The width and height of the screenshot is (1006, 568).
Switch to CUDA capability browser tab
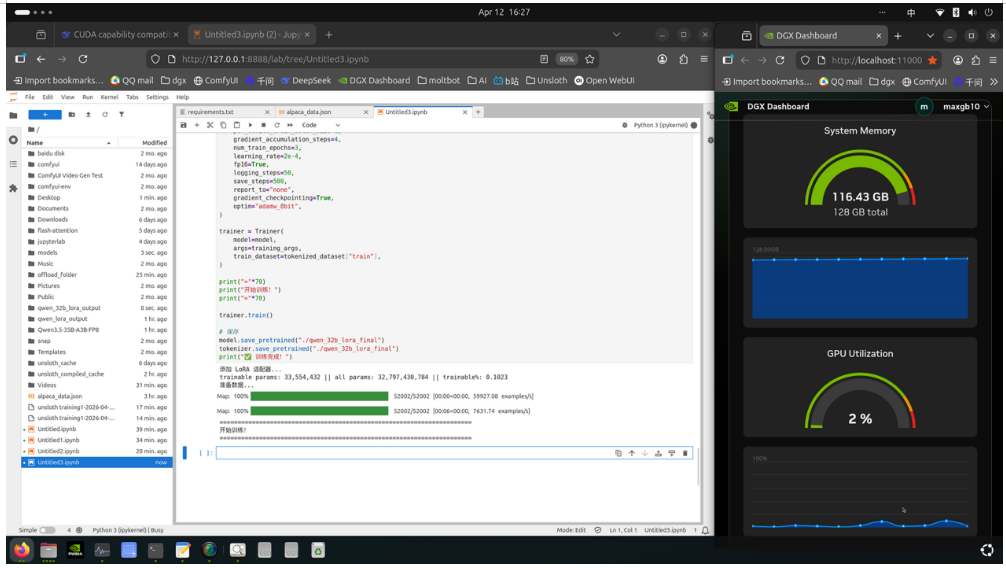[121, 35]
